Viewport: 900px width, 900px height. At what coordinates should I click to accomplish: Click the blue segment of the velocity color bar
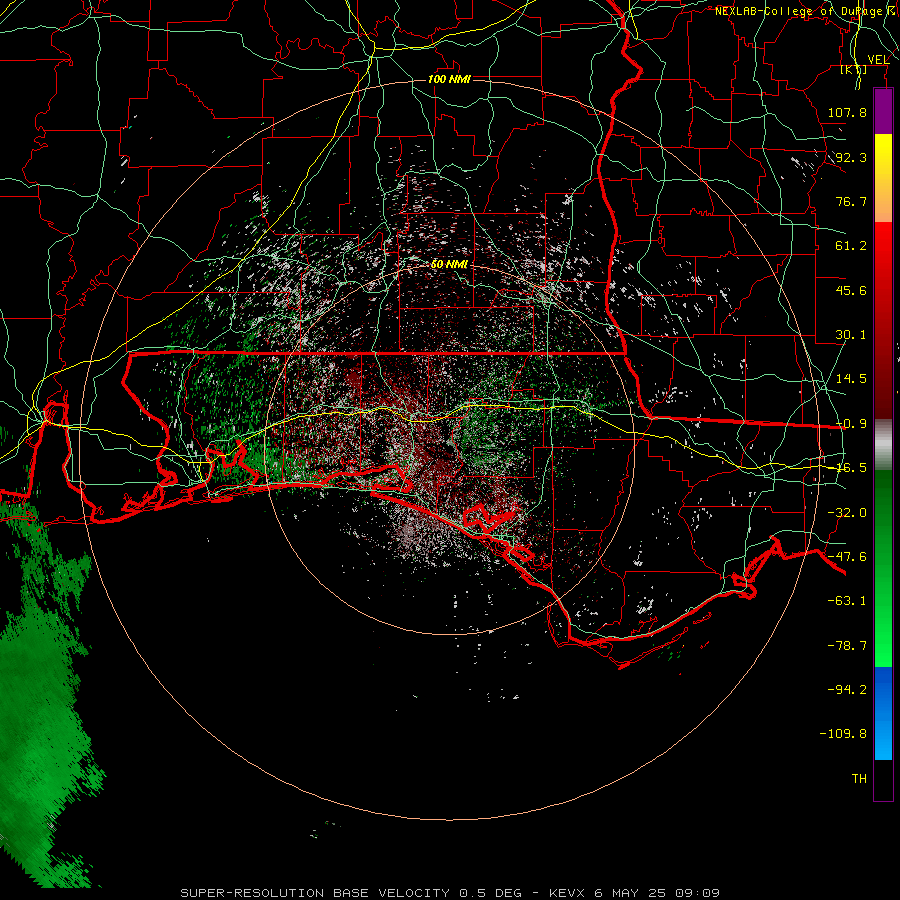[x=883, y=713]
